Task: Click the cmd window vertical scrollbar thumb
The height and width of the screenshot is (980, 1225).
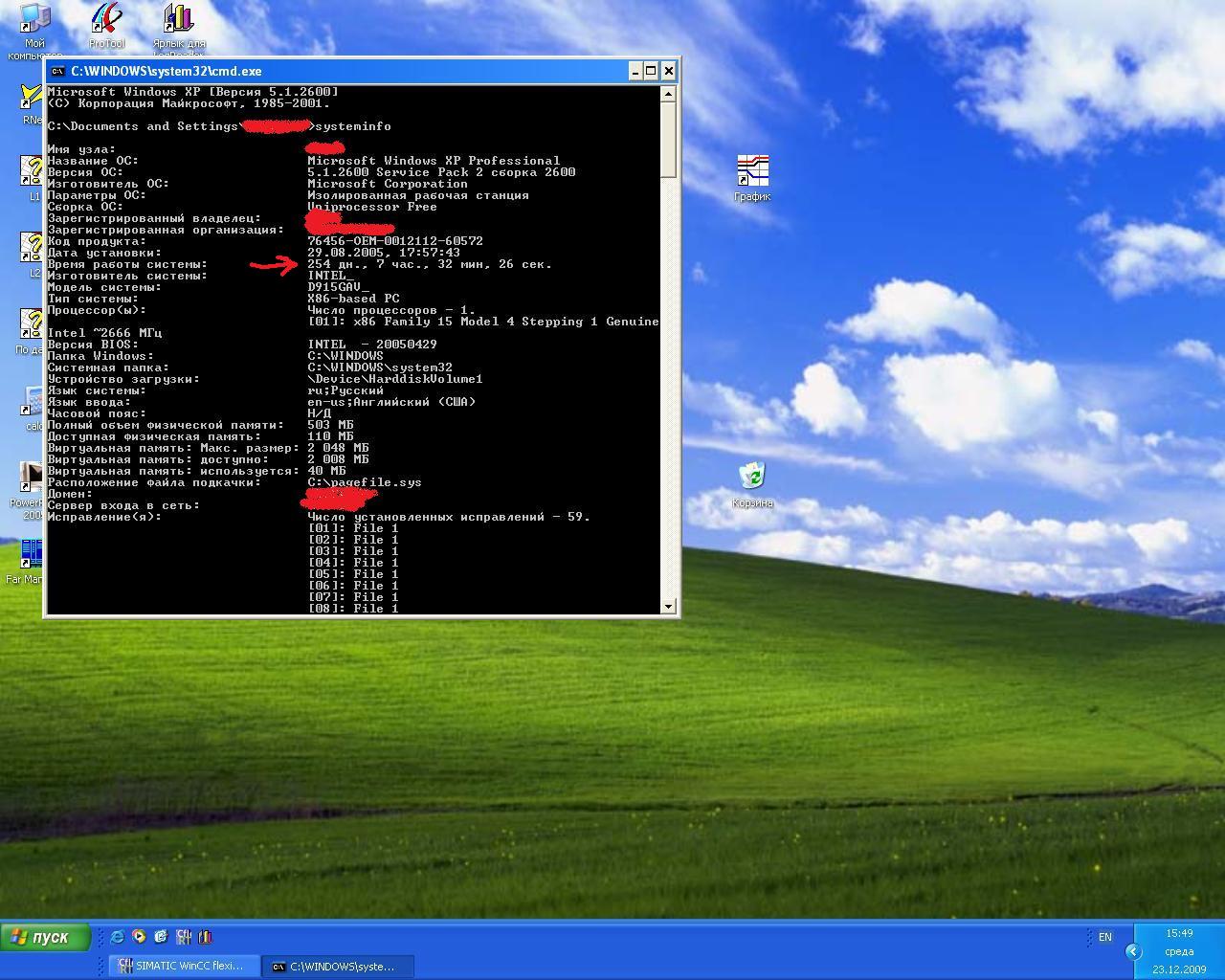Action: pos(669,139)
